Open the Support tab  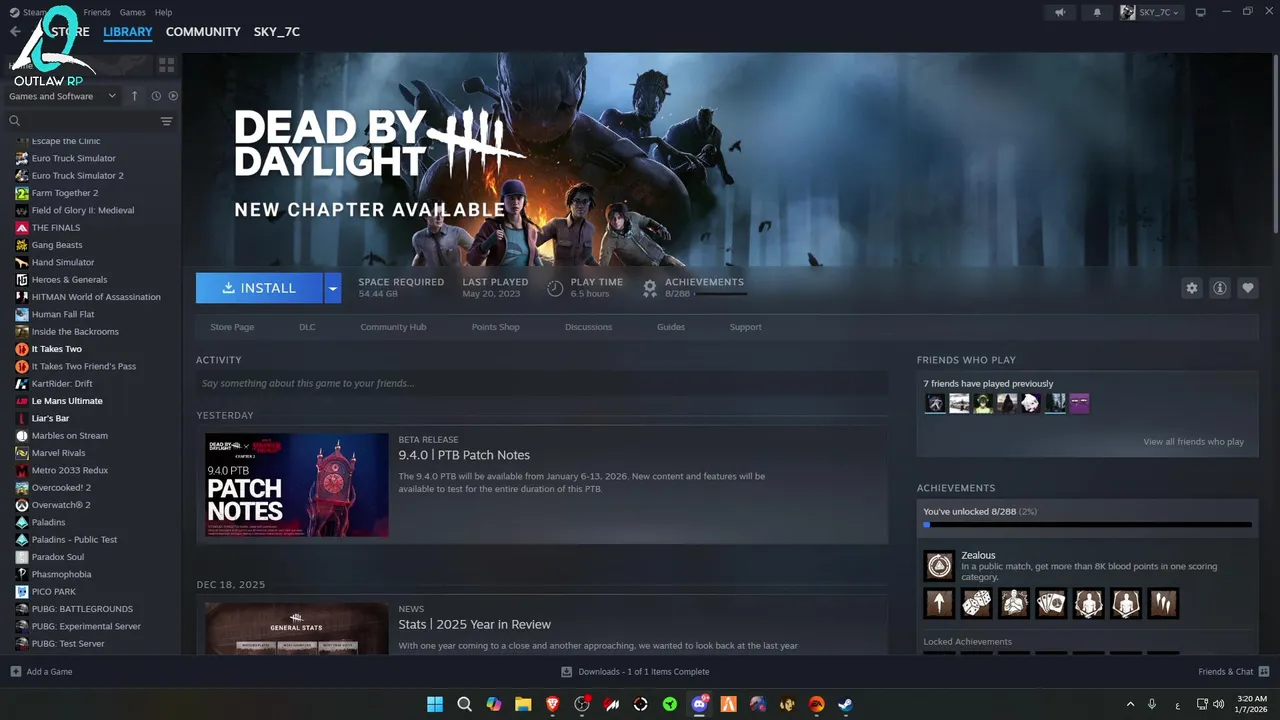745,327
